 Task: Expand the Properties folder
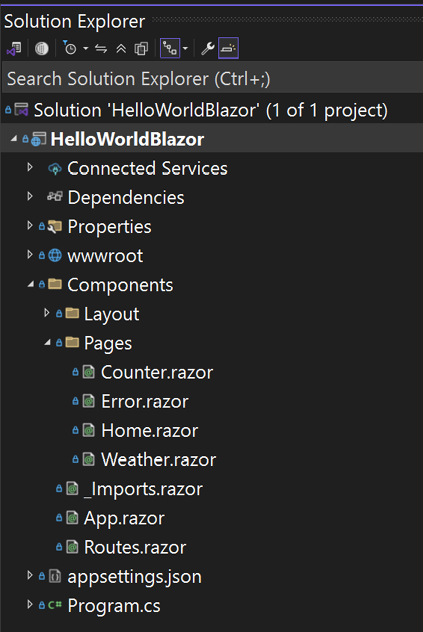pyautogui.click(x=30, y=225)
